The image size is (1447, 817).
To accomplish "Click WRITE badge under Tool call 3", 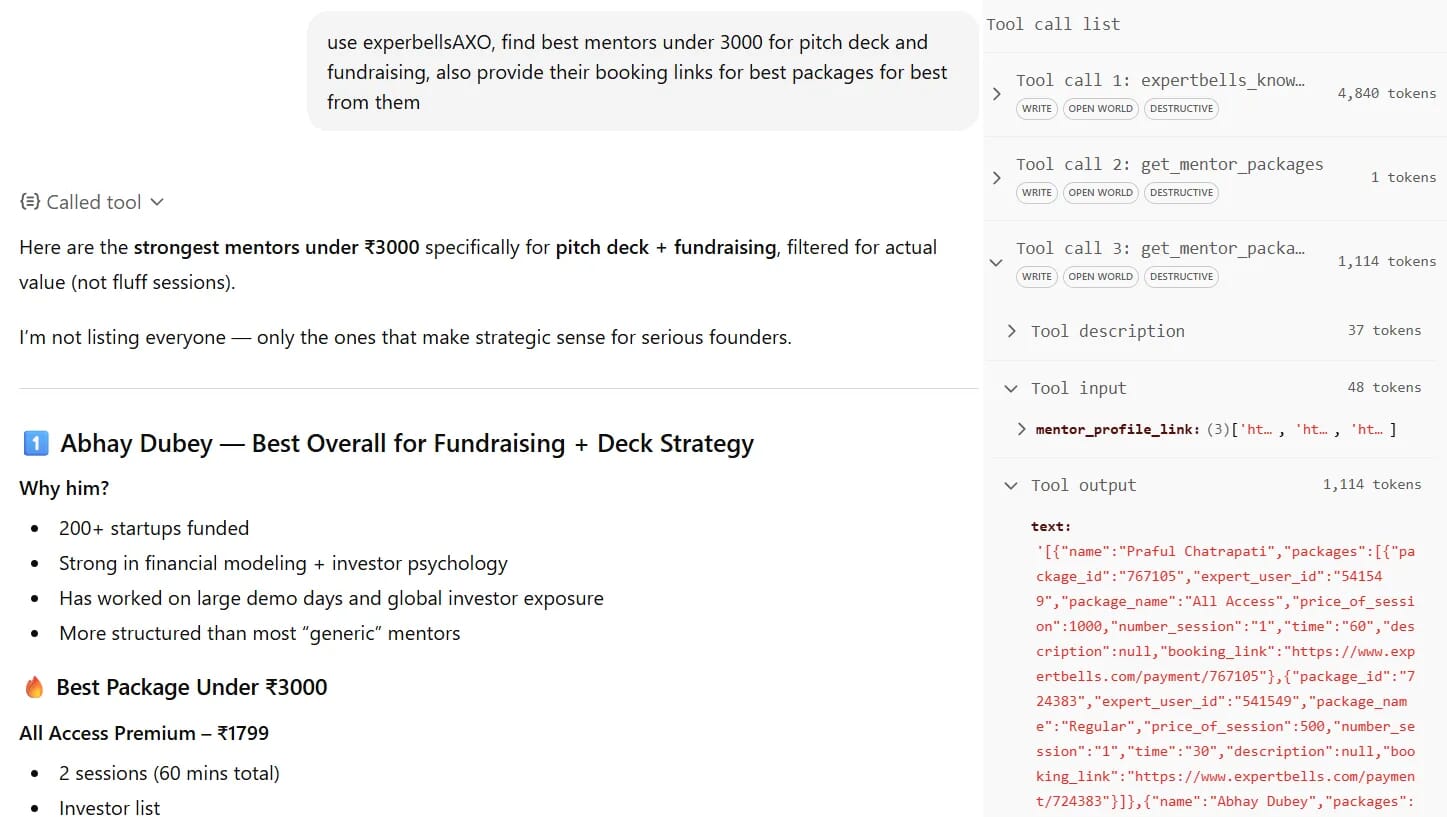I will (x=1036, y=276).
